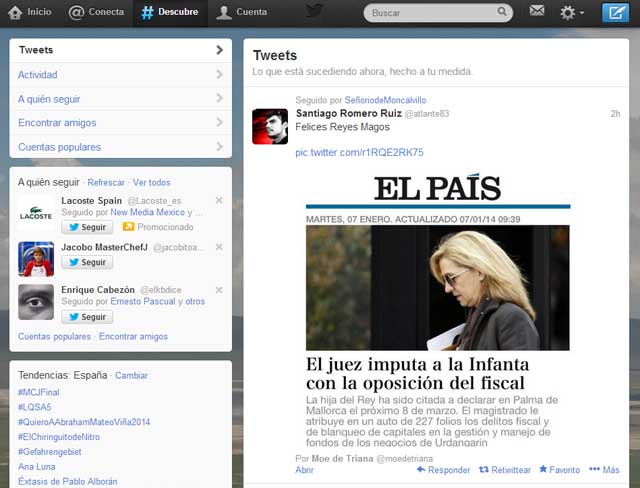Screen dimensions: 640x488
Task: Open #QuieroAAbrahamMateoViña2014 trend
Action: click(x=84, y=422)
